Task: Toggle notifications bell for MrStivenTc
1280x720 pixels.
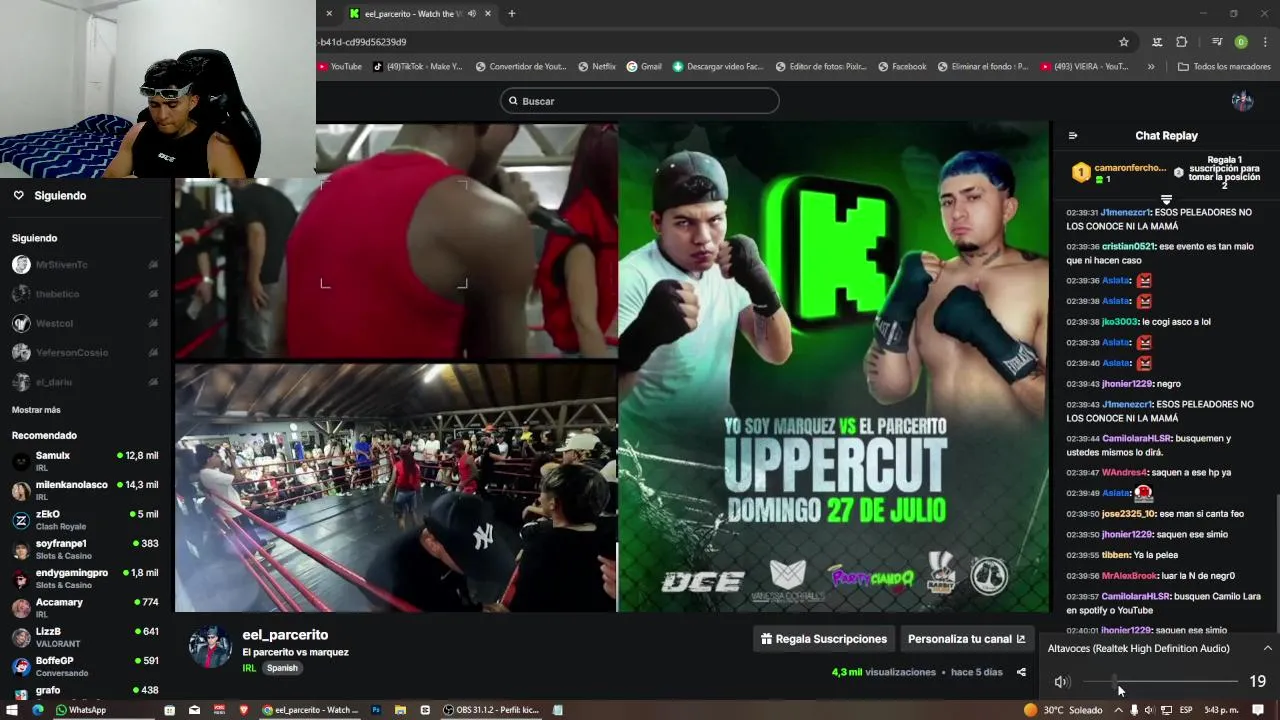Action: (x=153, y=265)
